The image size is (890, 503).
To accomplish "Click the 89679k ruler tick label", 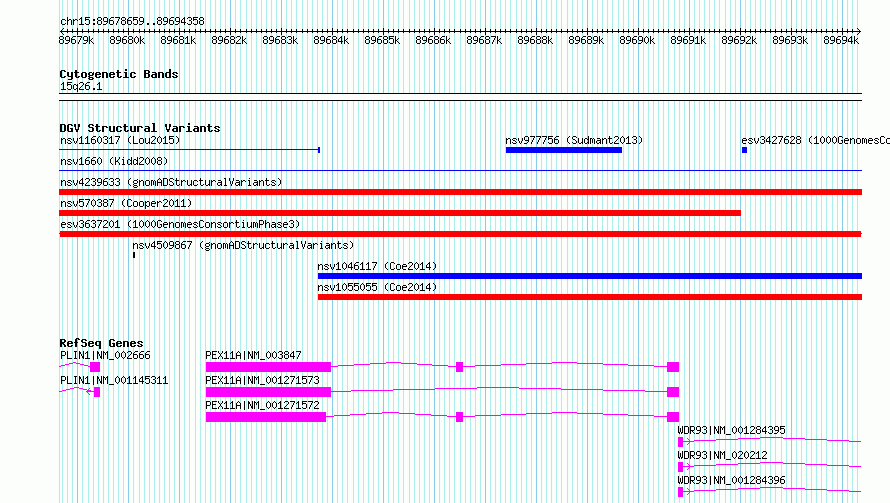I will coord(76,40).
